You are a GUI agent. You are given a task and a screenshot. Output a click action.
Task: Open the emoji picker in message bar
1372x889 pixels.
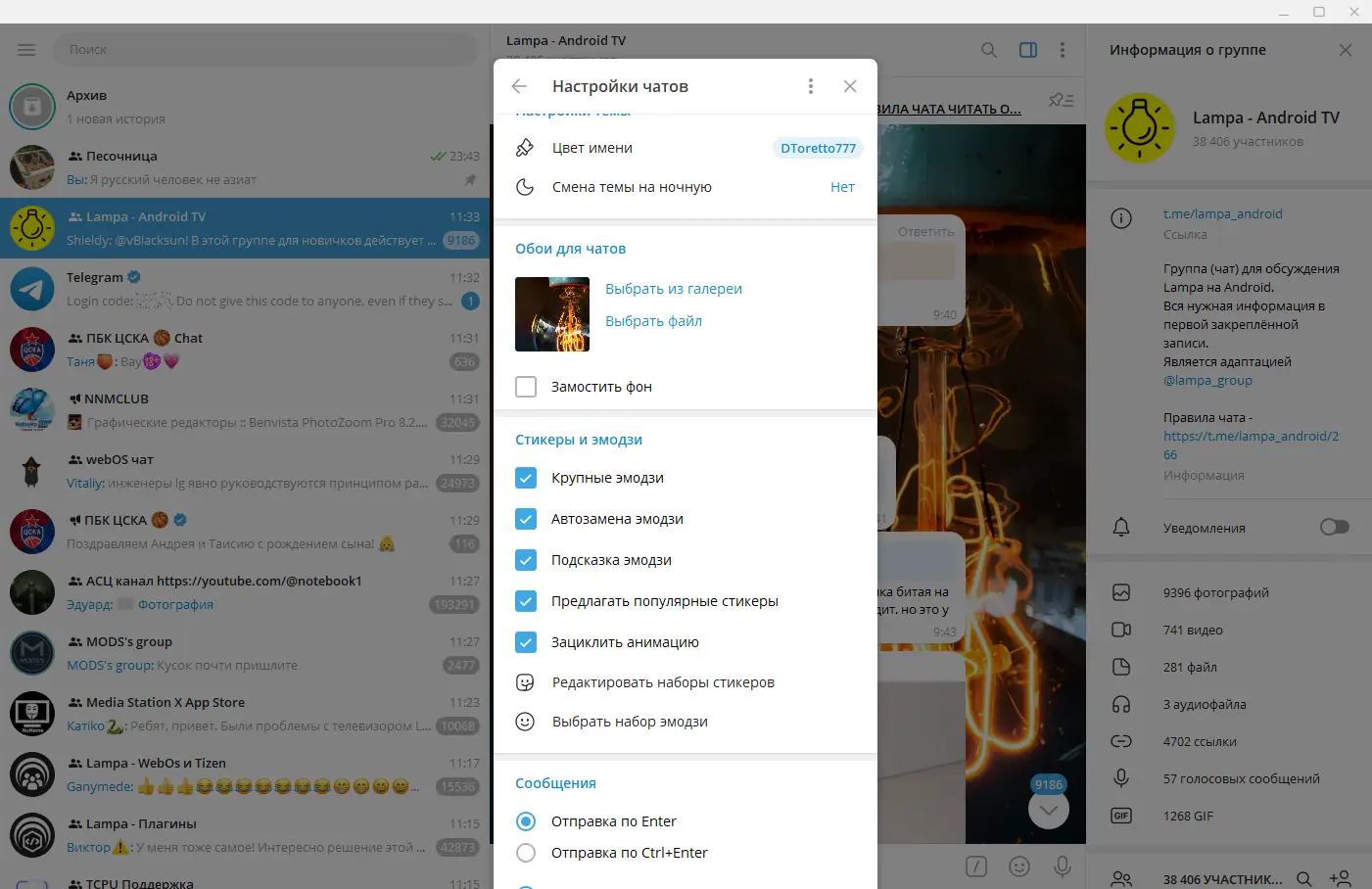click(x=1019, y=866)
